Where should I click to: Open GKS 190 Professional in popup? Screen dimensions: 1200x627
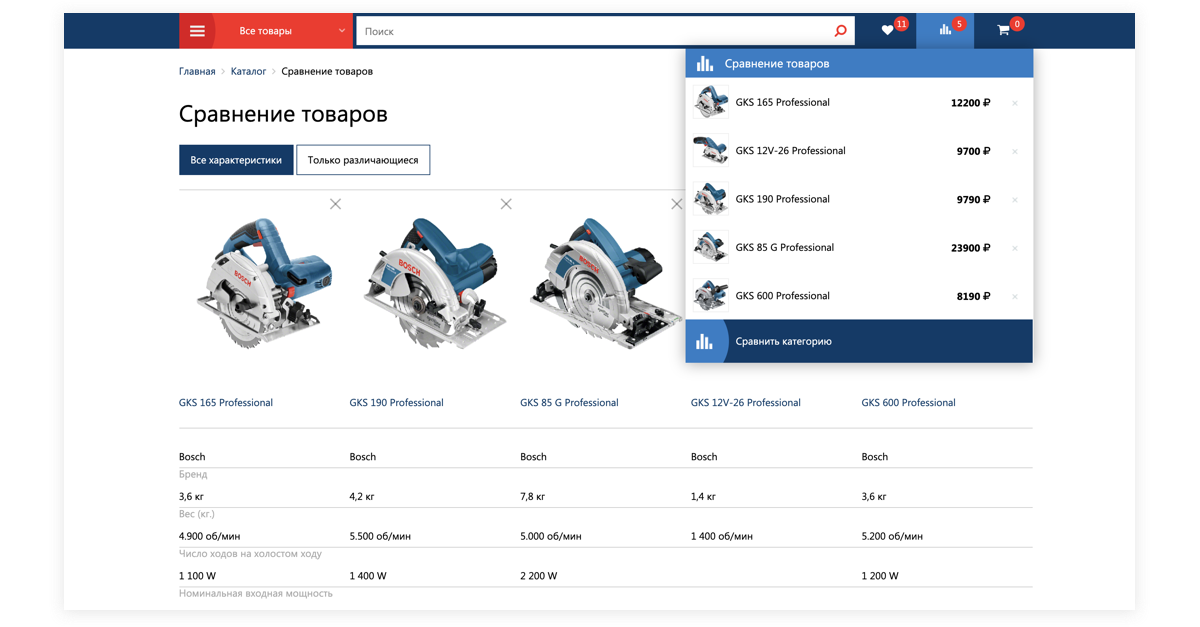782,199
